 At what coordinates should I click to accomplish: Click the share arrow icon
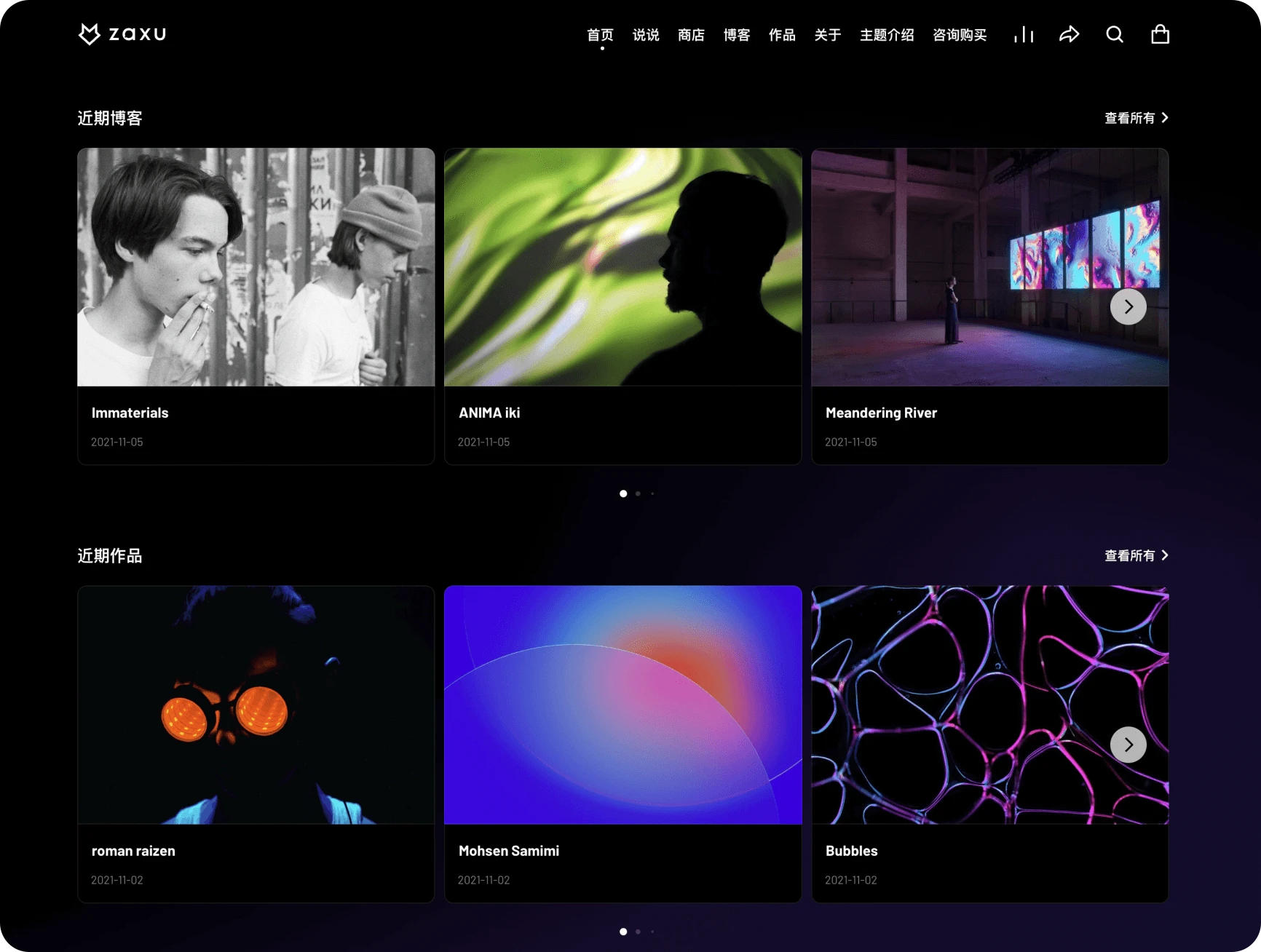tap(1069, 34)
